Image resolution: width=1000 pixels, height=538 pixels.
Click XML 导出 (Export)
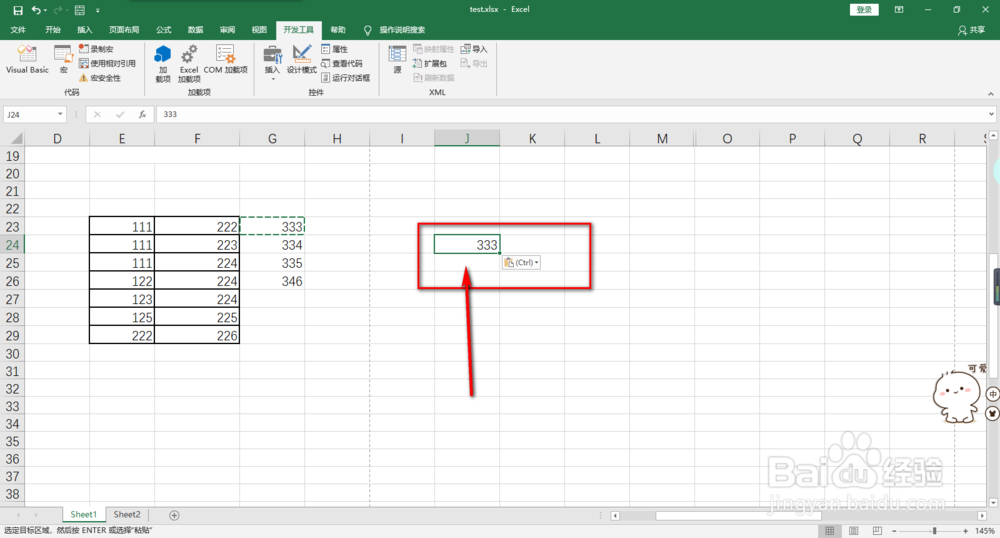click(474, 63)
